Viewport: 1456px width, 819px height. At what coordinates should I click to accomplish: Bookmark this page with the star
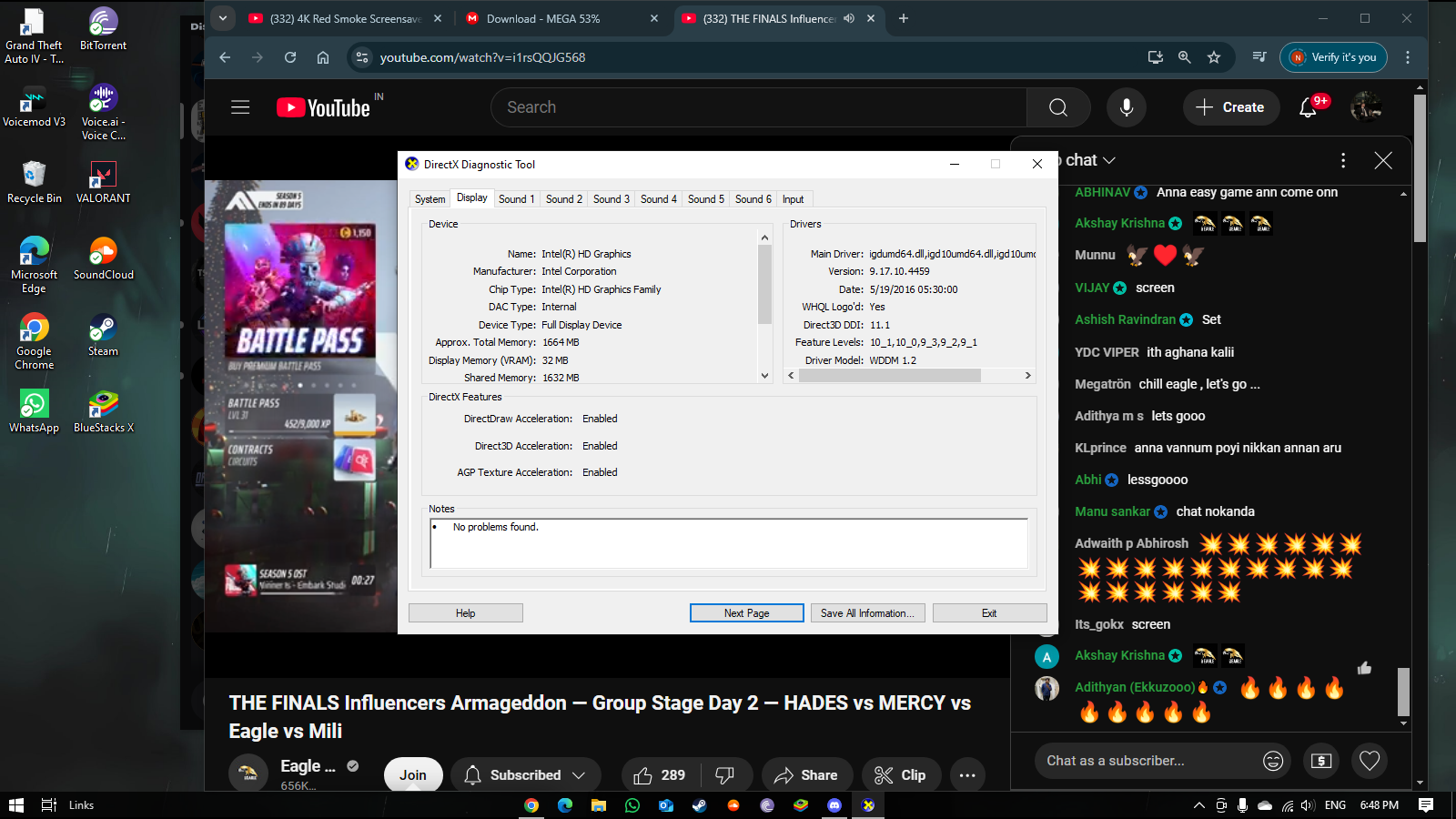coord(1214,57)
